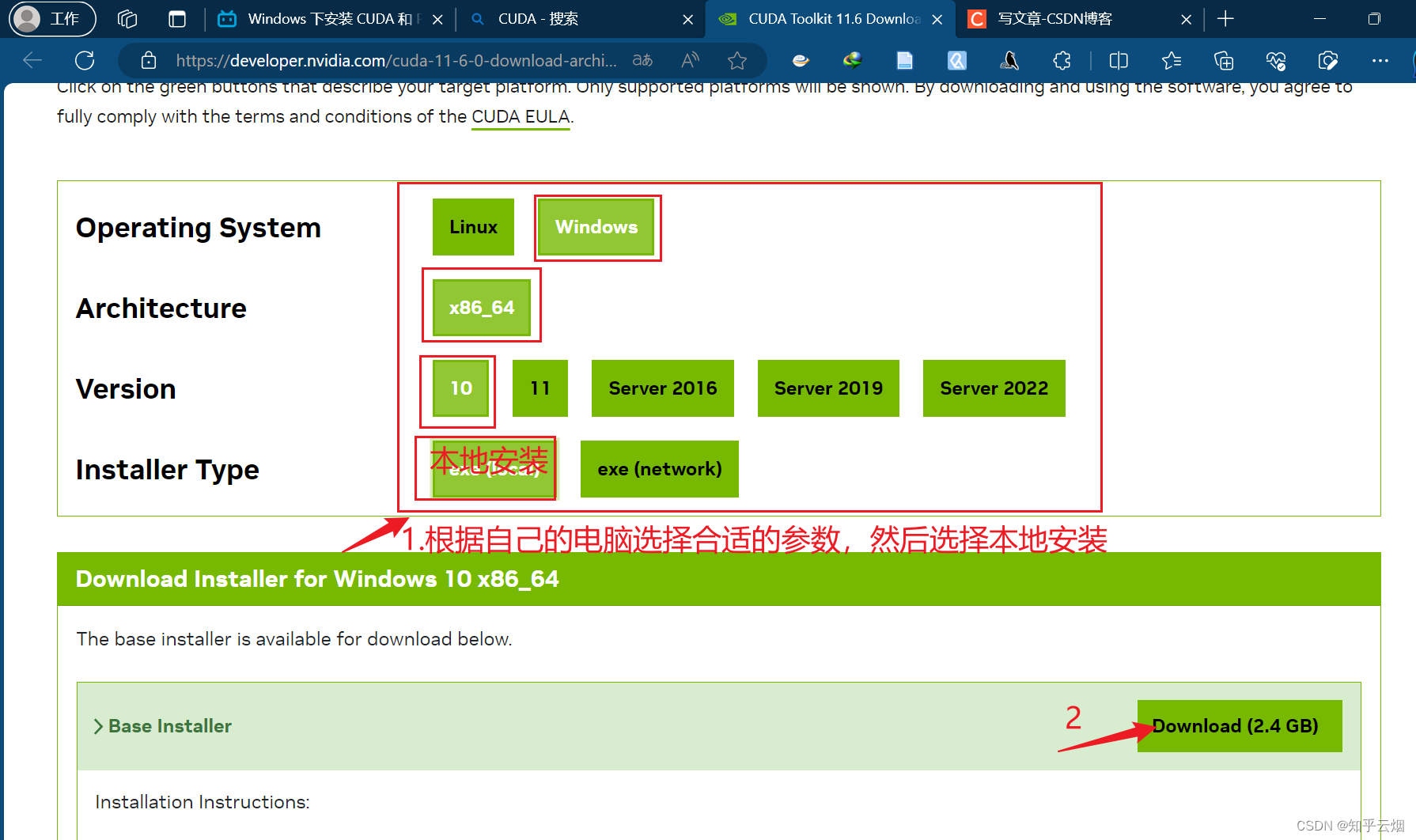
Task: Restore down the browser window
Action: (x=1374, y=19)
